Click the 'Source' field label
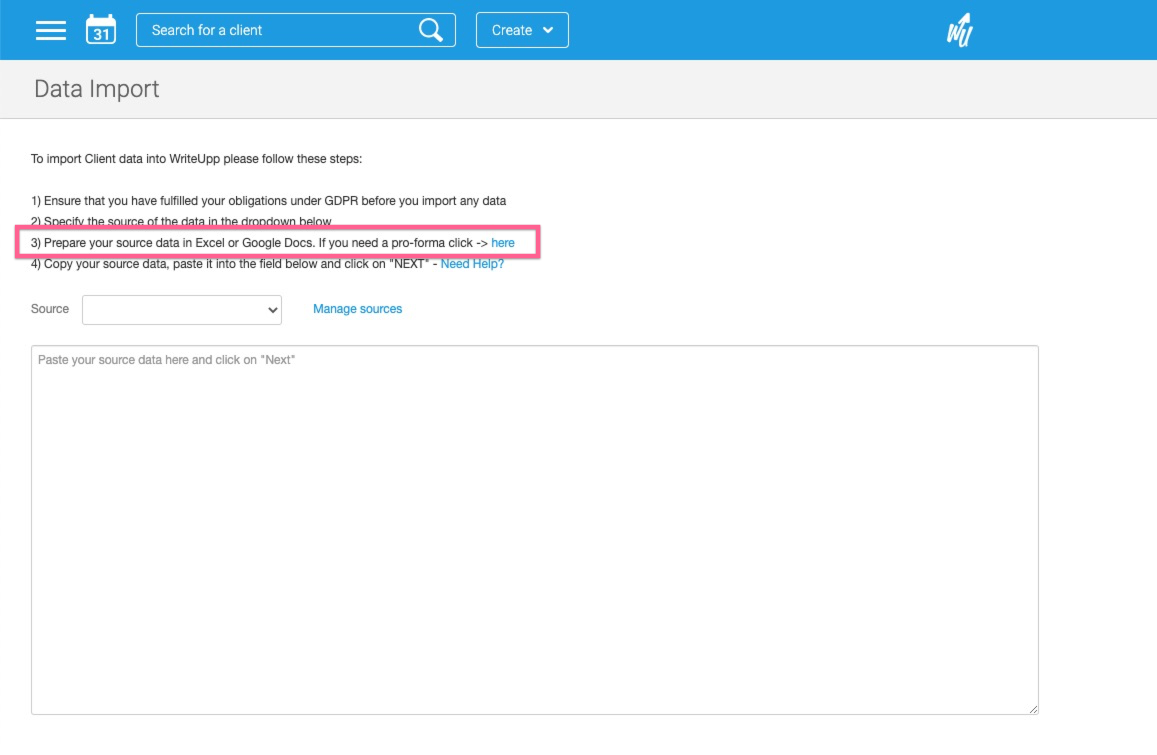 pyautogui.click(x=50, y=309)
